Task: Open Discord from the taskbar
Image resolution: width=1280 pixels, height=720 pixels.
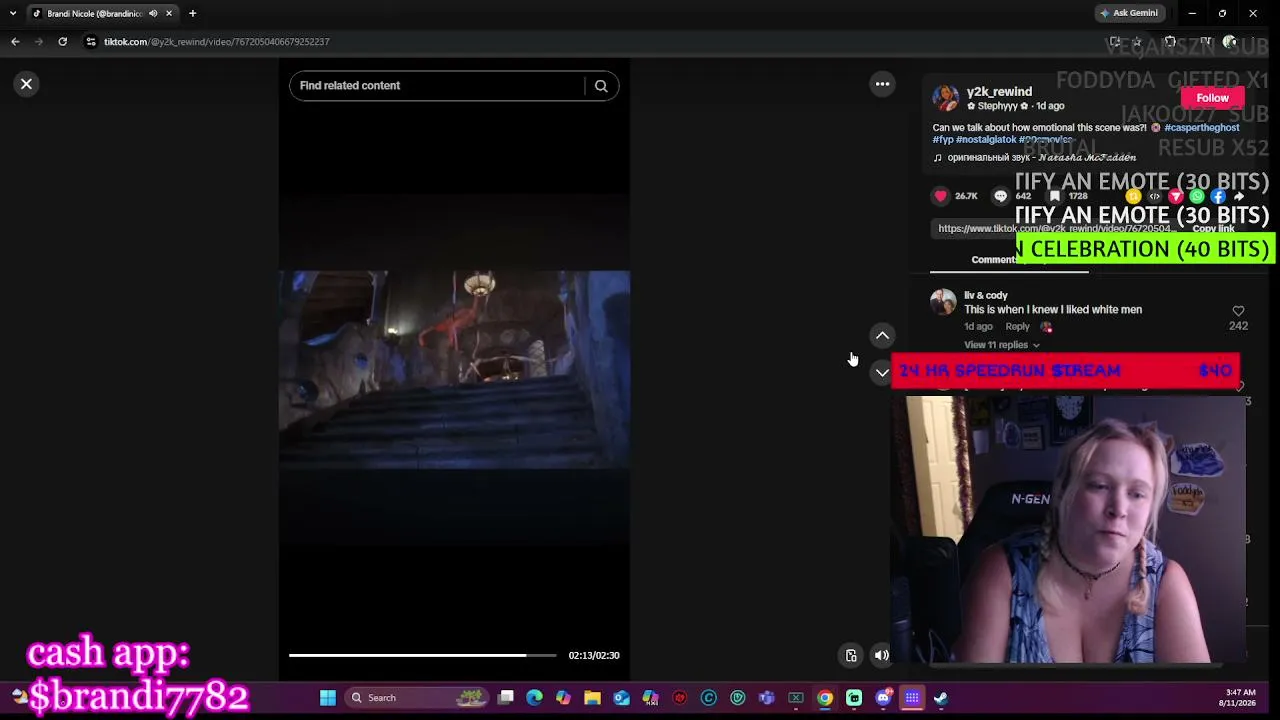Action: pyautogui.click(x=883, y=698)
